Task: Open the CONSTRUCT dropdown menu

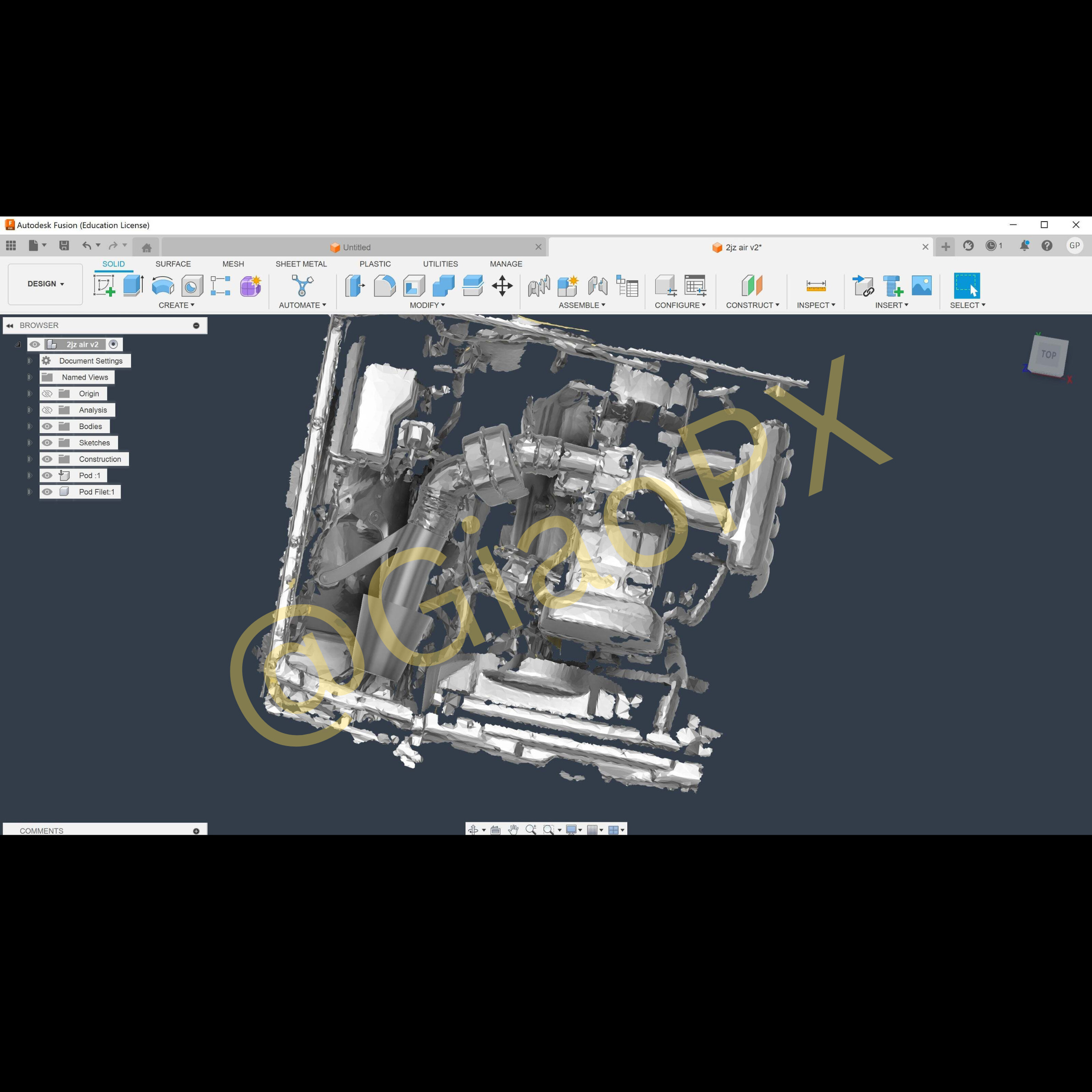Action: [752, 305]
